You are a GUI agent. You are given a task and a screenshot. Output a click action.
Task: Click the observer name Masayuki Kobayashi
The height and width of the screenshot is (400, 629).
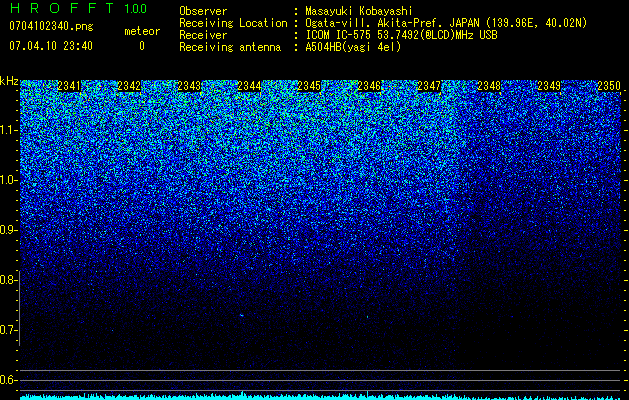click(x=358, y=11)
